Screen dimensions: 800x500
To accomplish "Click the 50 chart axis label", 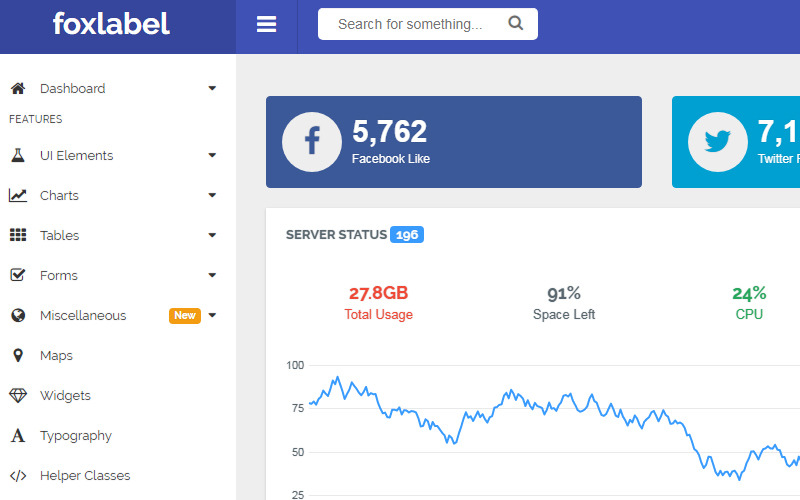I will [297, 452].
